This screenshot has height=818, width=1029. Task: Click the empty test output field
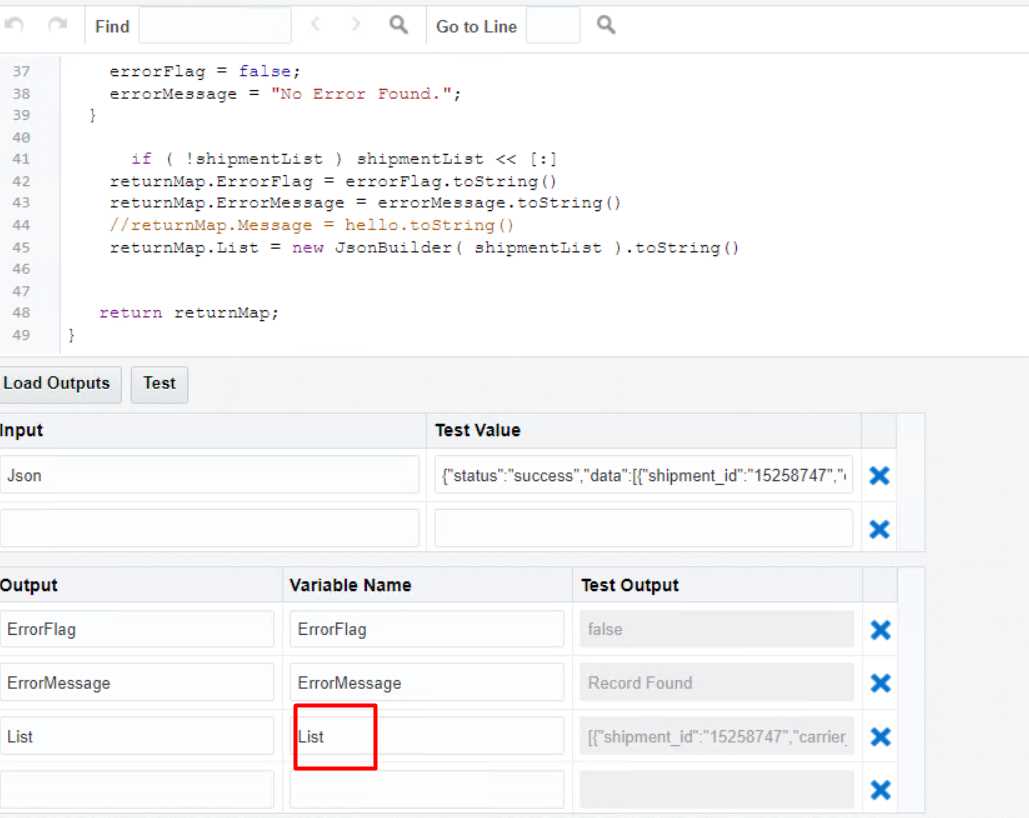717,790
